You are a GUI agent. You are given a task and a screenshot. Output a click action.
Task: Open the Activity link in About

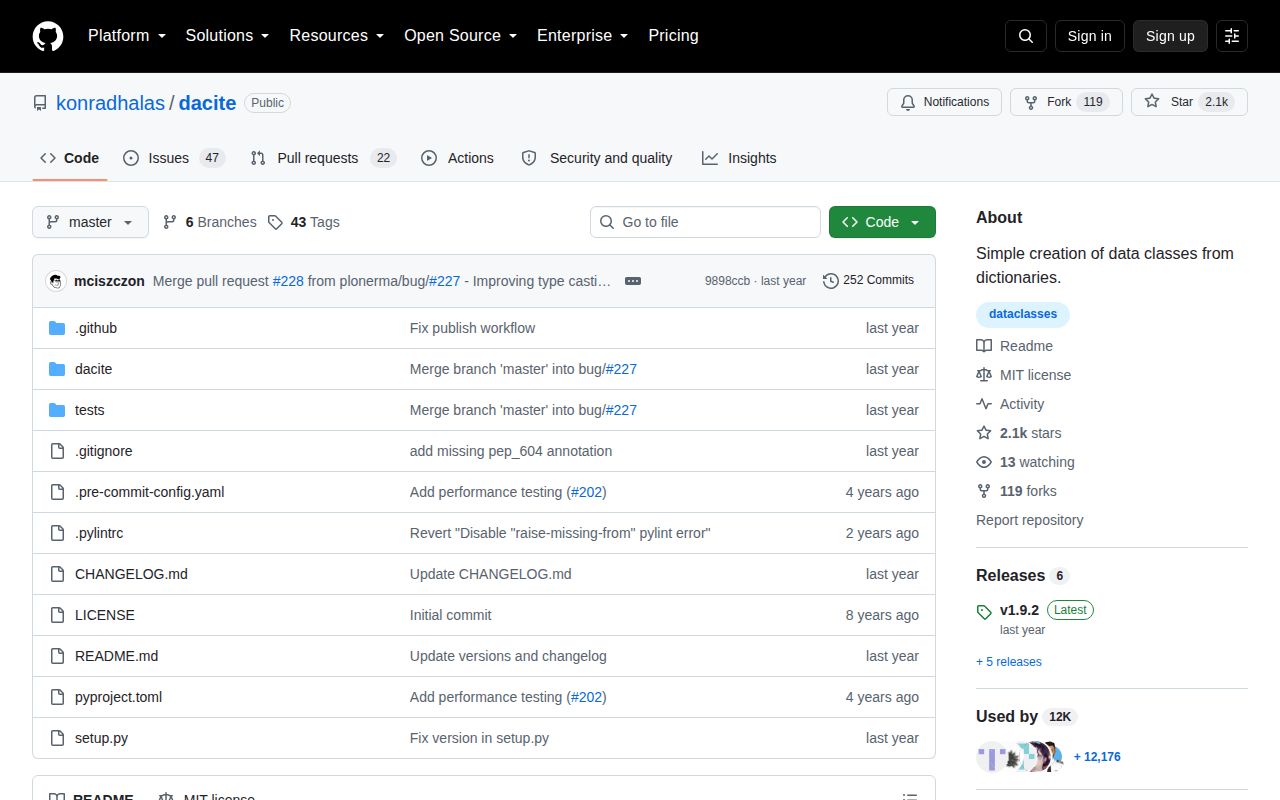1011,404
